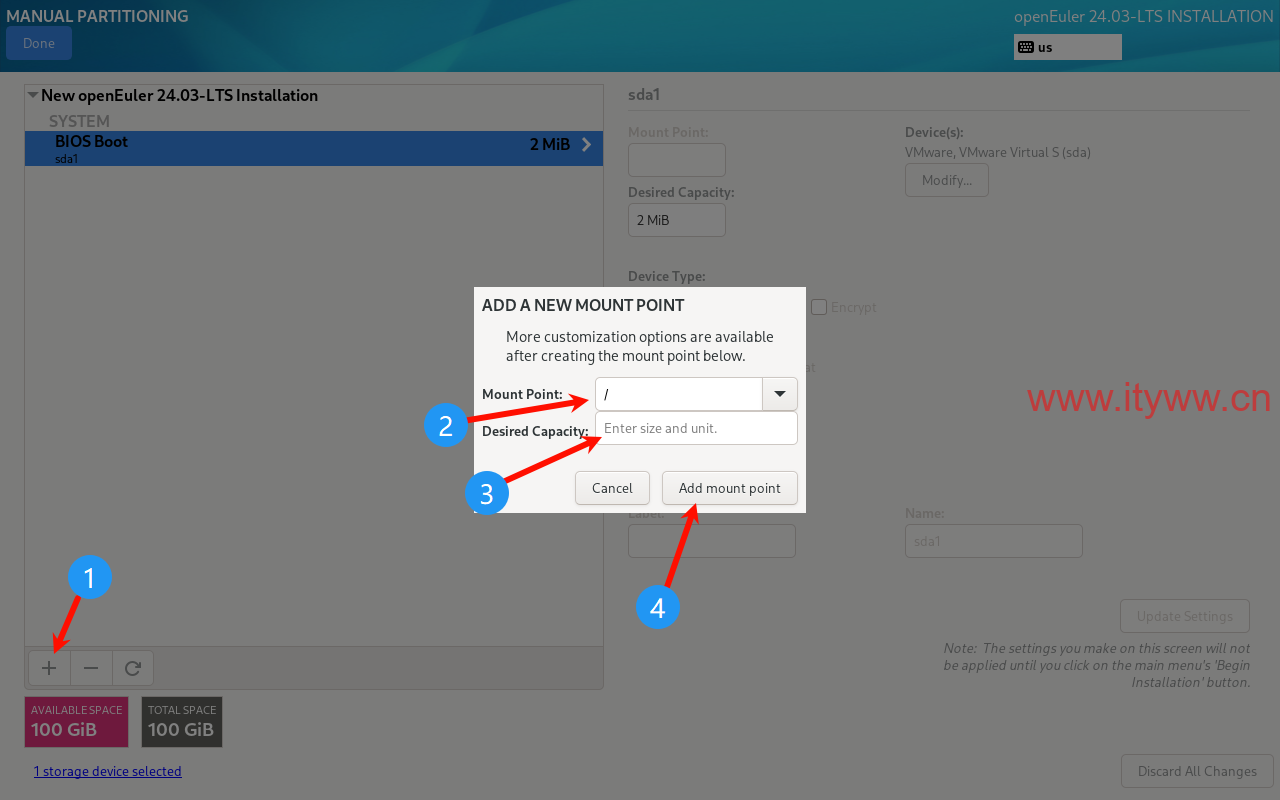The image size is (1280, 800).
Task: Click the minus icon to remove partition
Action: pyautogui.click(x=91, y=668)
